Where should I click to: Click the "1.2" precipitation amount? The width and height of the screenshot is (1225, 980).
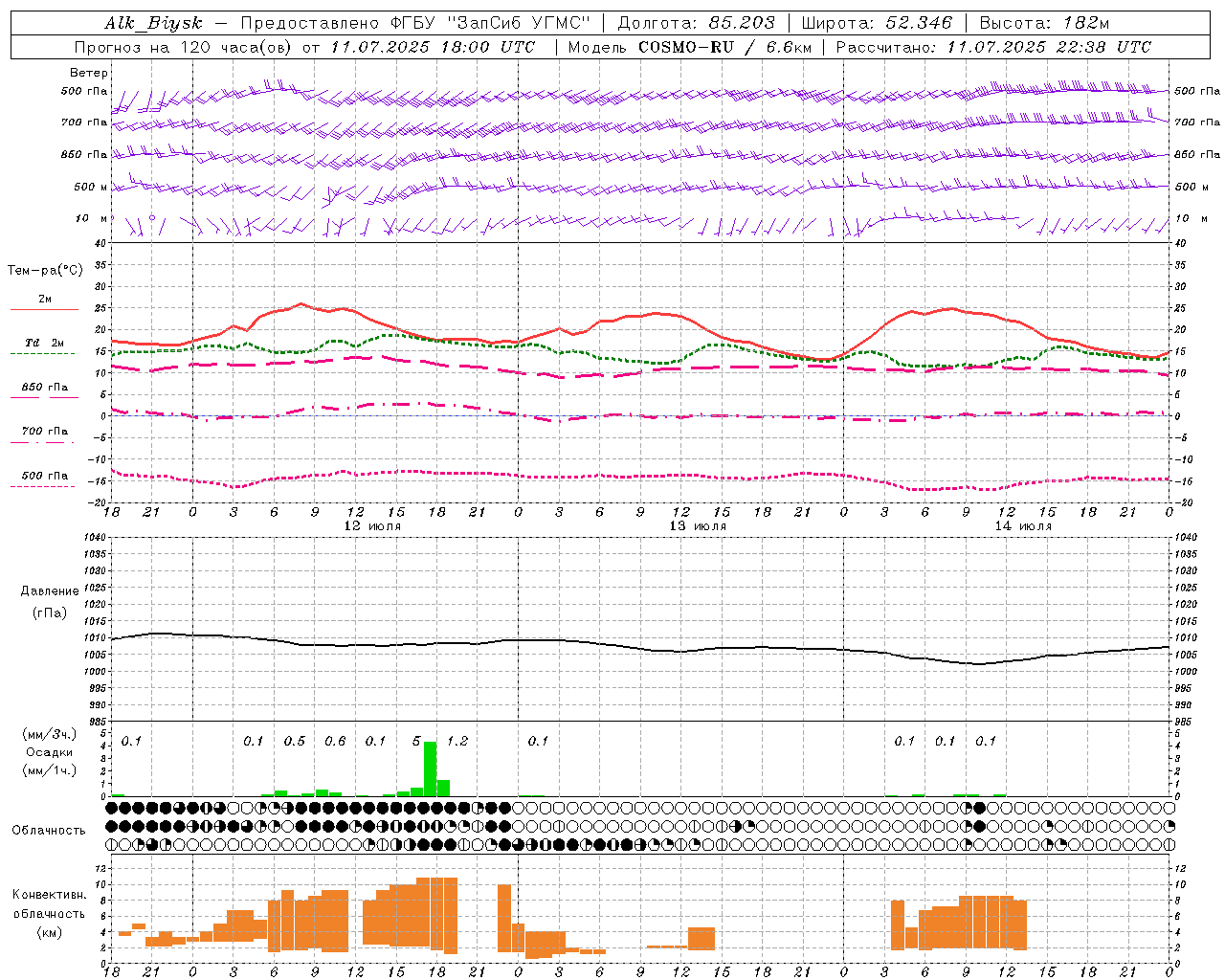pyautogui.click(x=457, y=741)
